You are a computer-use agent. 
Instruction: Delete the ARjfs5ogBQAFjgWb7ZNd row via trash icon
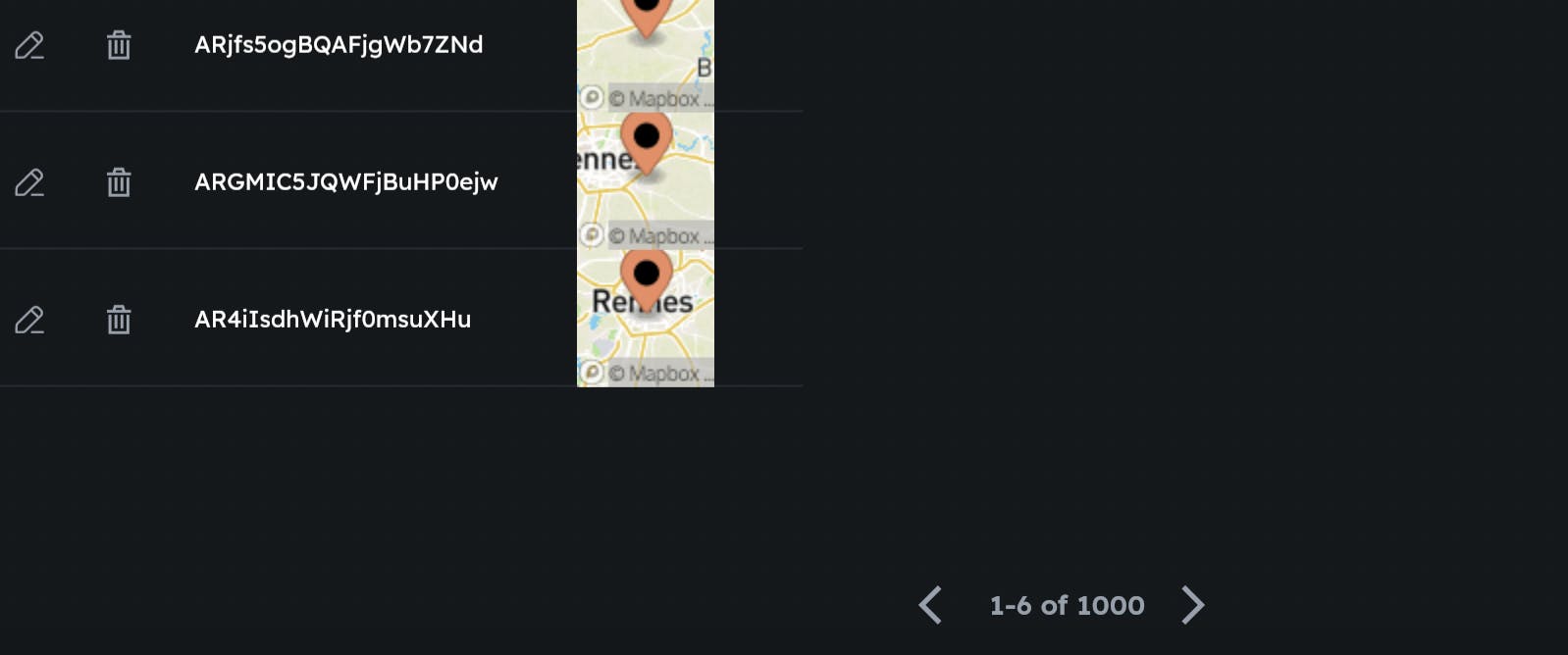(119, 45)
